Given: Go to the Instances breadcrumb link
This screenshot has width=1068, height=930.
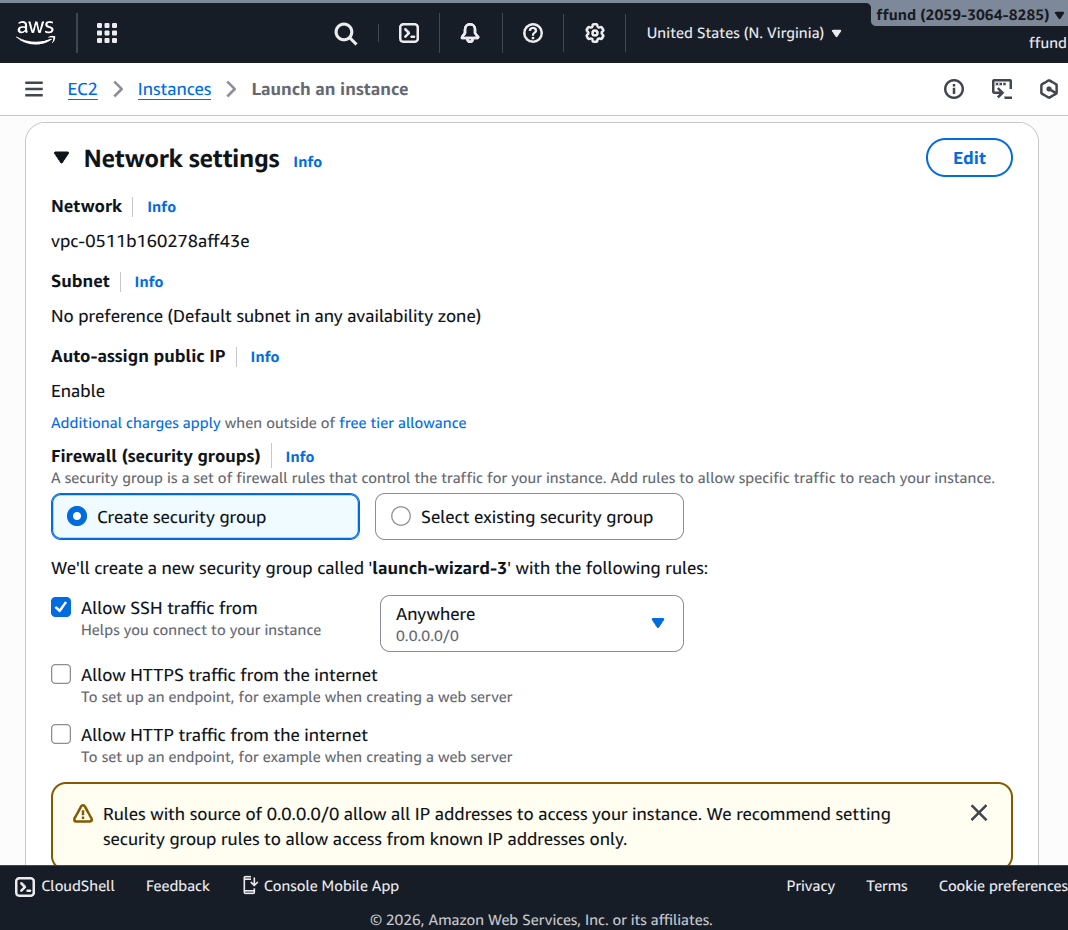Looking at the screenshot, I should tap(174, 89).
